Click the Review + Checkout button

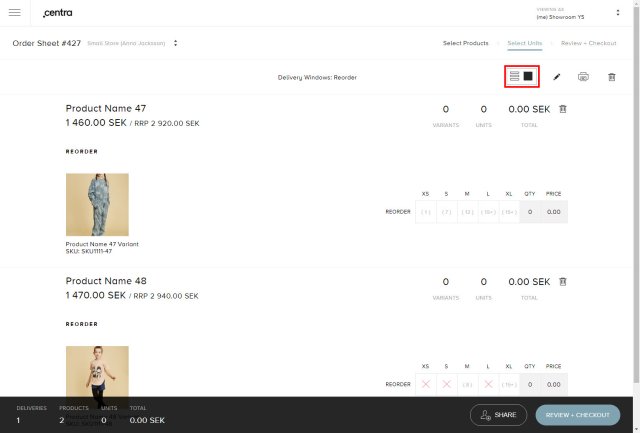577,415
